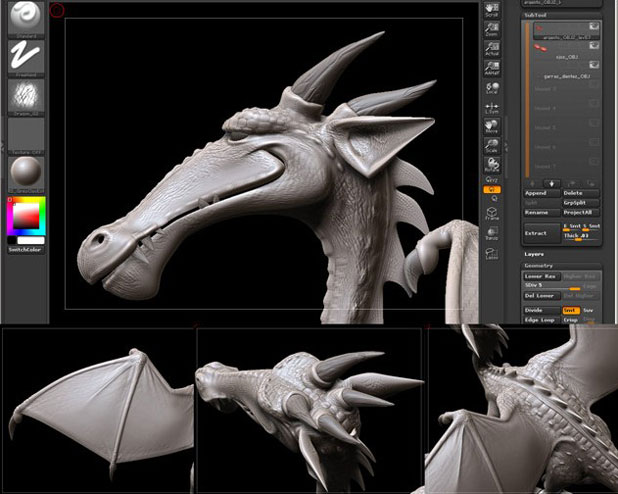The image size is (618, 494).
Task: Pick a color in the color picker square
Action: 26,216
